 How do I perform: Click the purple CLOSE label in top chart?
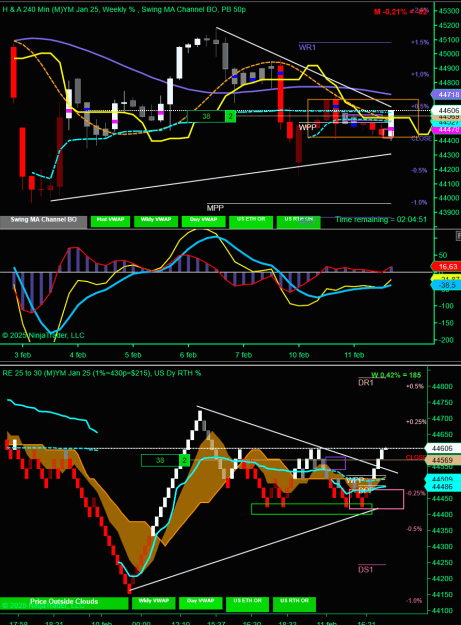tap(421, 139)
